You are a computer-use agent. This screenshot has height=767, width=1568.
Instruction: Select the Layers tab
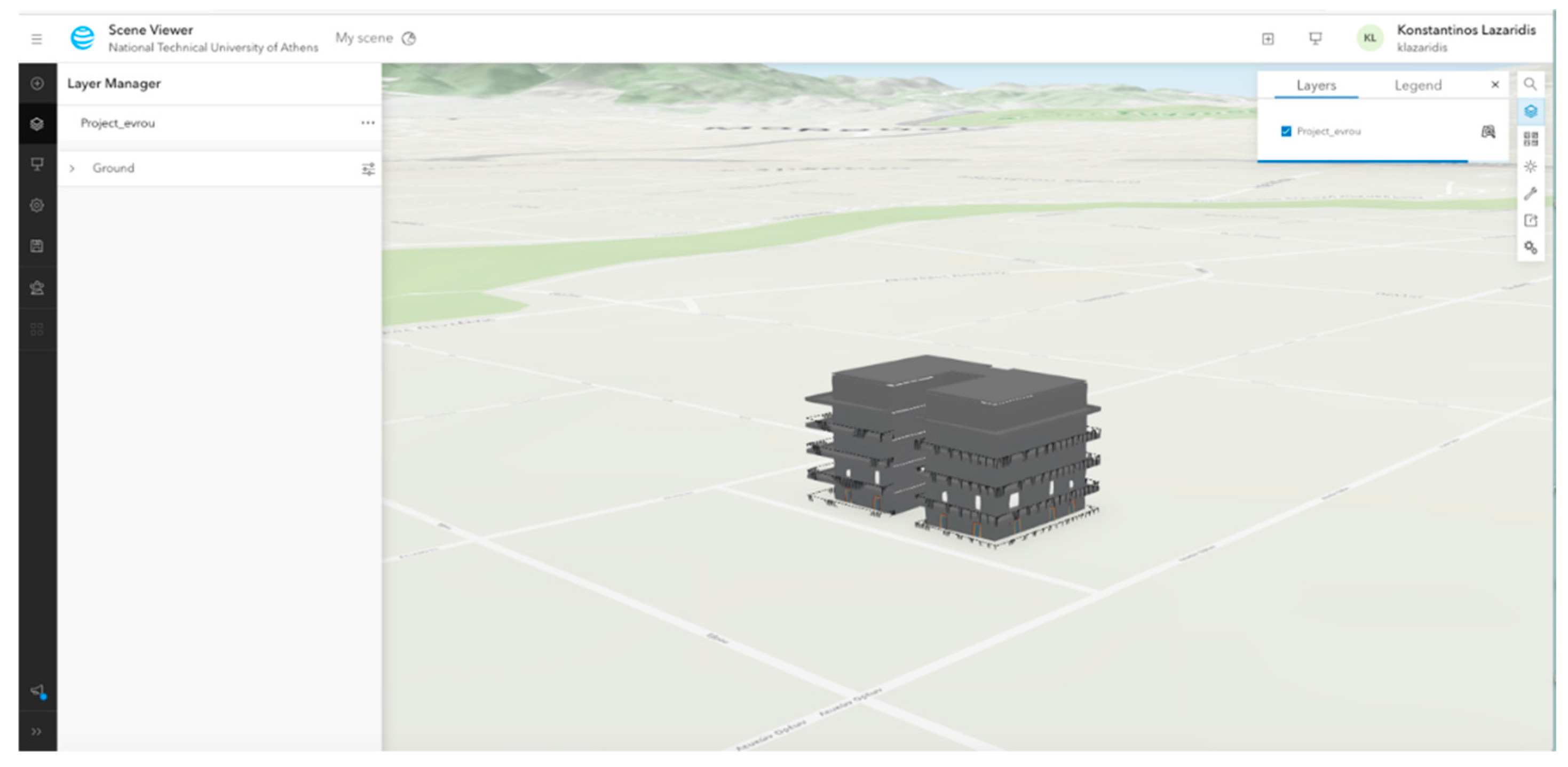coord(1316,86)
